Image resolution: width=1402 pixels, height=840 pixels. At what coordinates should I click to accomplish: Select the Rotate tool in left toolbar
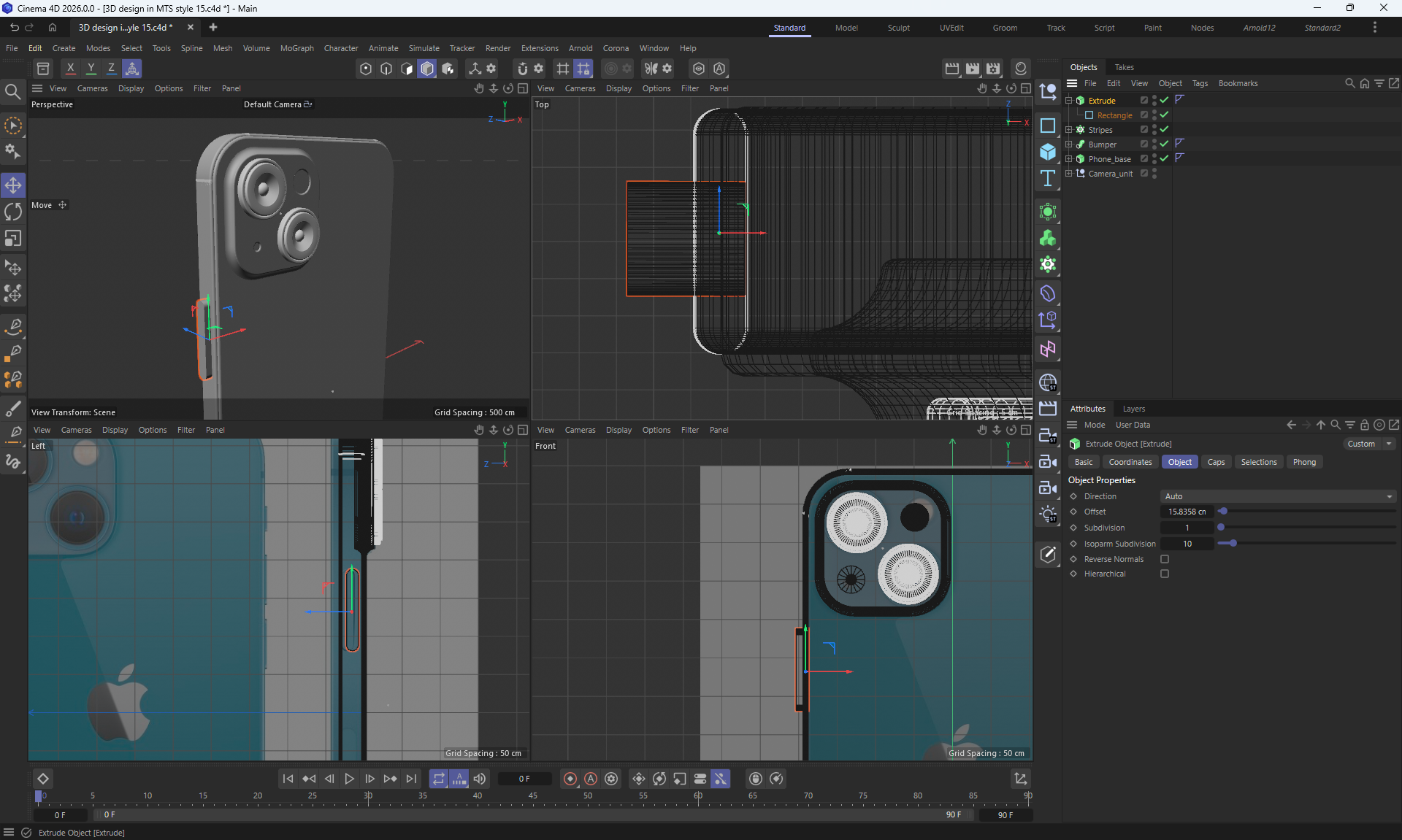tap(13, 212)
